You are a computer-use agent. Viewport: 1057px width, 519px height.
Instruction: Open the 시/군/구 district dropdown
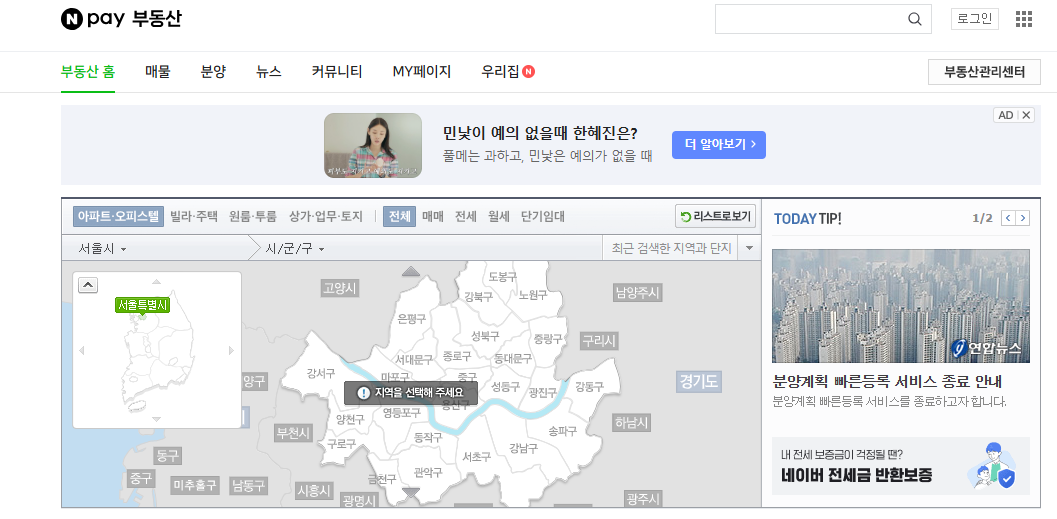click(295, 249)
